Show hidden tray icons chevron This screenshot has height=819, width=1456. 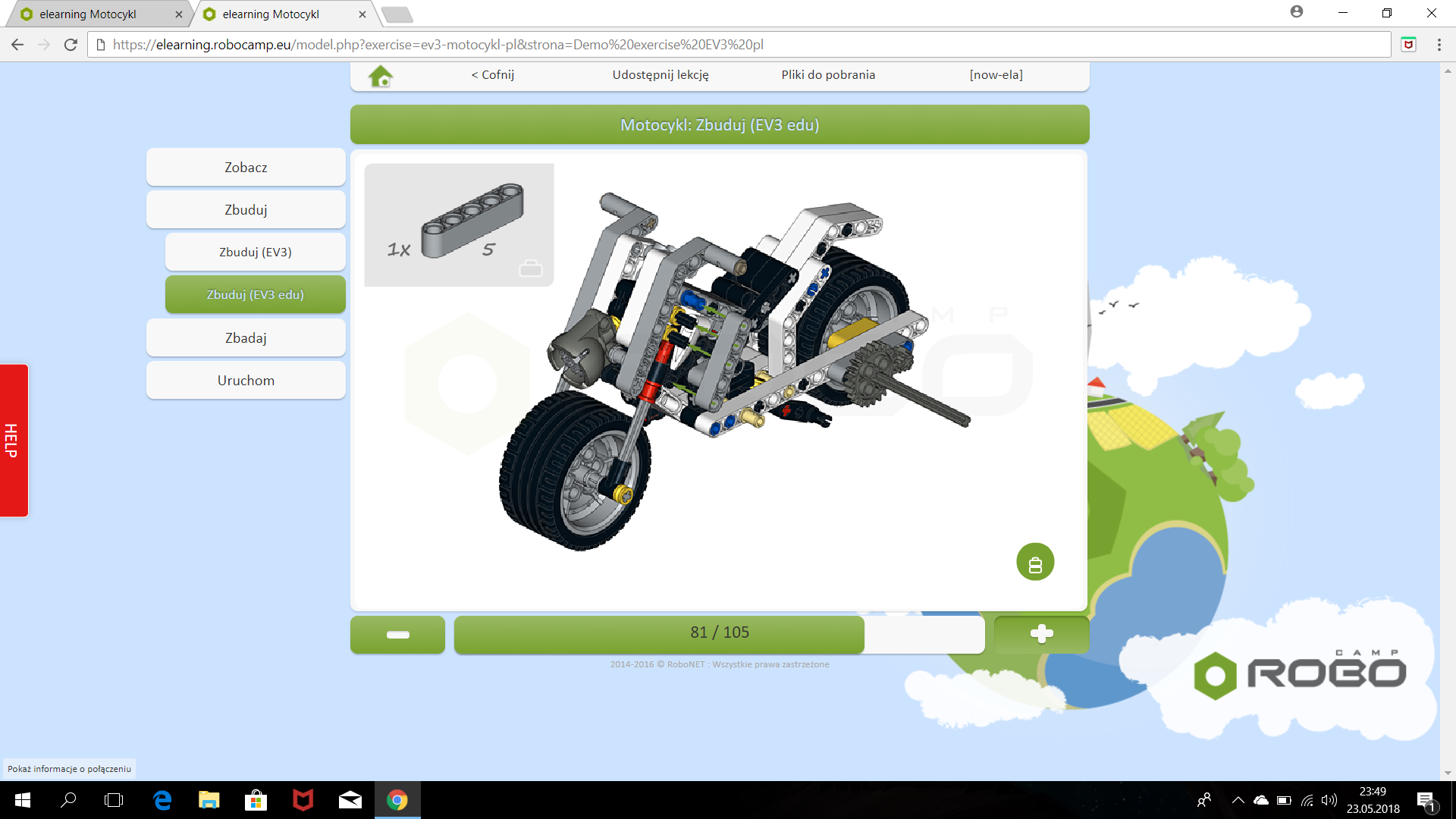[1238, 800]
